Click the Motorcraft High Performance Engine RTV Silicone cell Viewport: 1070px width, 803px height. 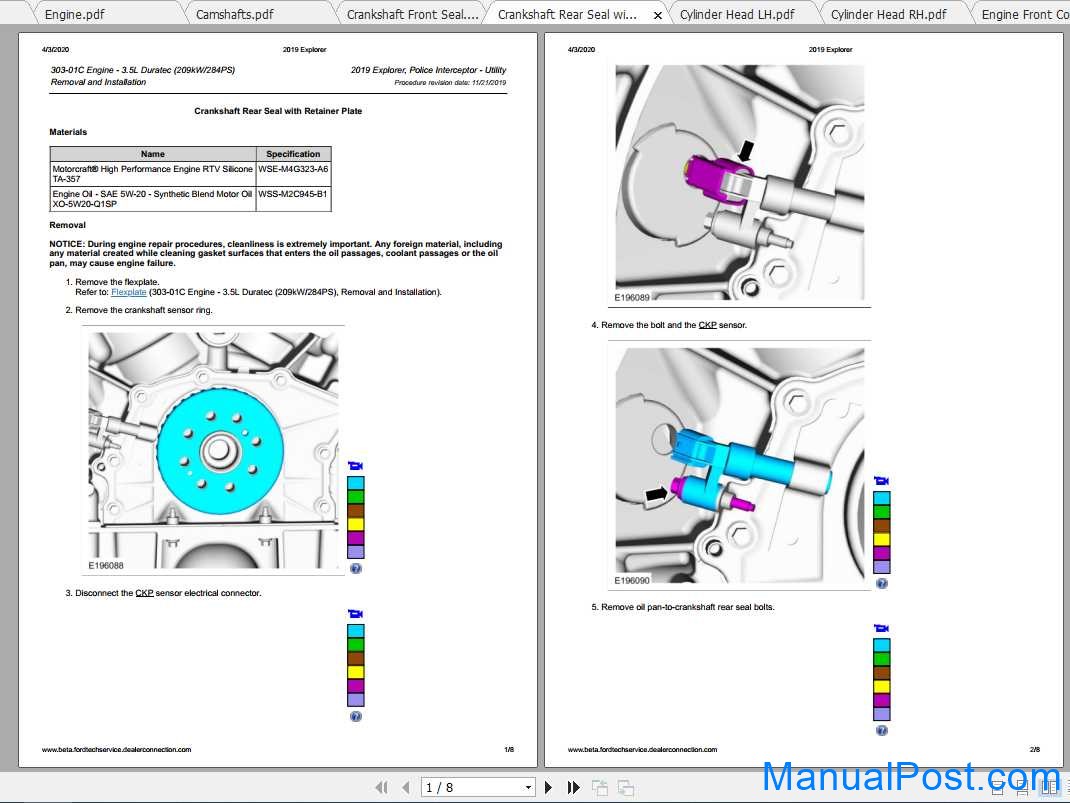153,173
